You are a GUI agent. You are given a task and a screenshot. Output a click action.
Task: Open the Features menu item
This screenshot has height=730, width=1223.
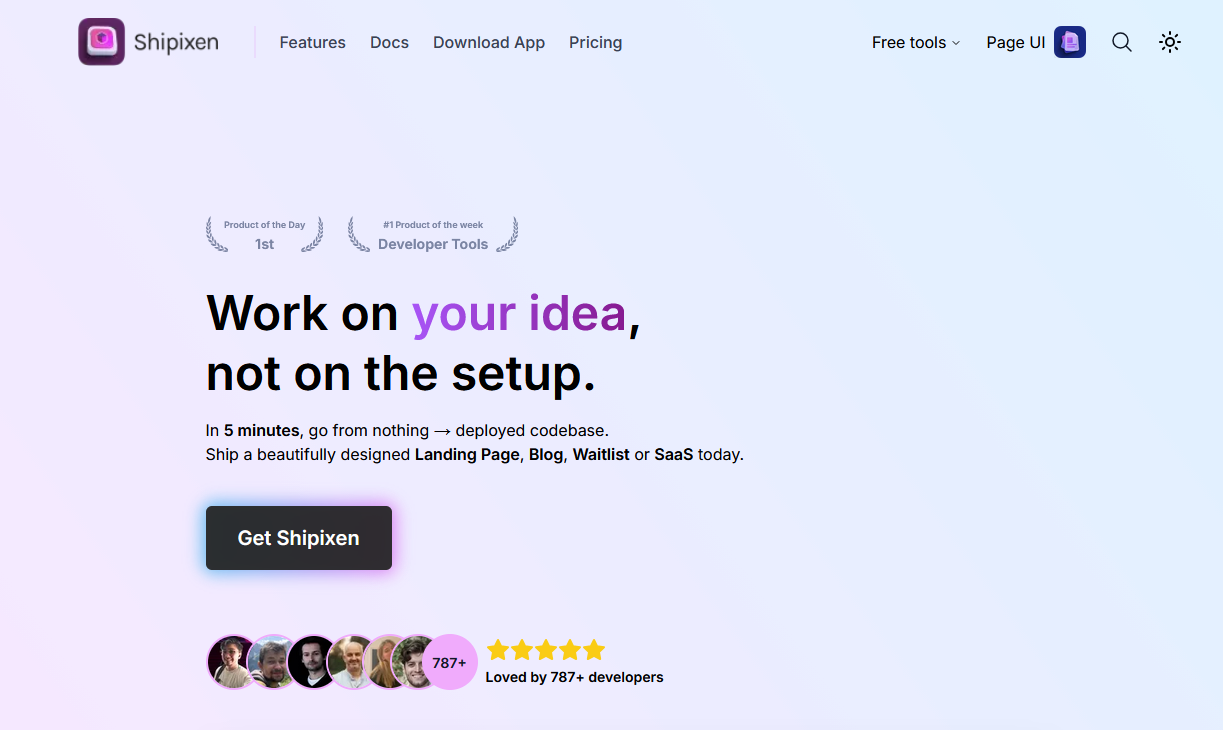(312, 42)
